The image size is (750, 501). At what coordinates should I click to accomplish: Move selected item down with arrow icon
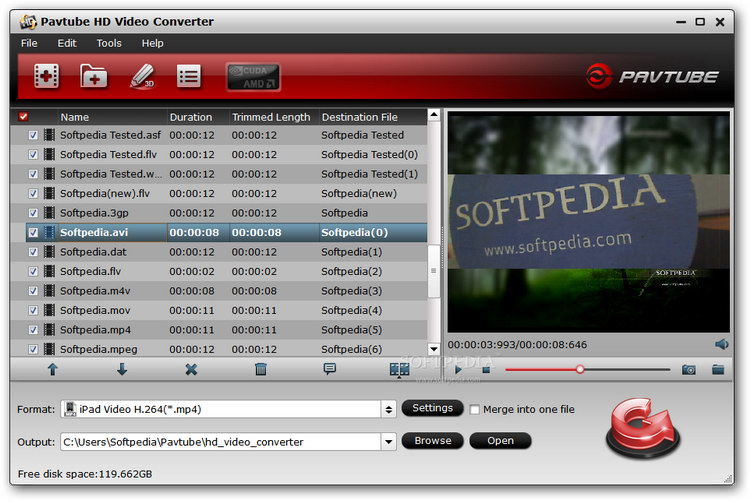(x=122, y=369)
